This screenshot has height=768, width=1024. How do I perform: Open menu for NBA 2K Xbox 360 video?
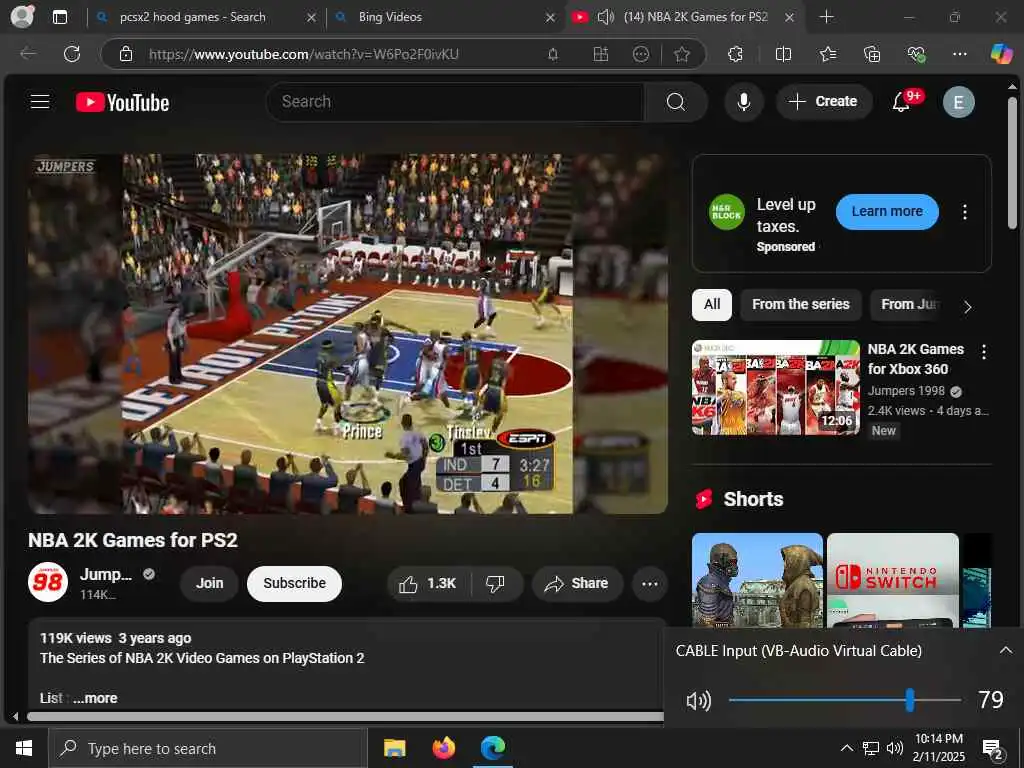click(x=984, y=352)
